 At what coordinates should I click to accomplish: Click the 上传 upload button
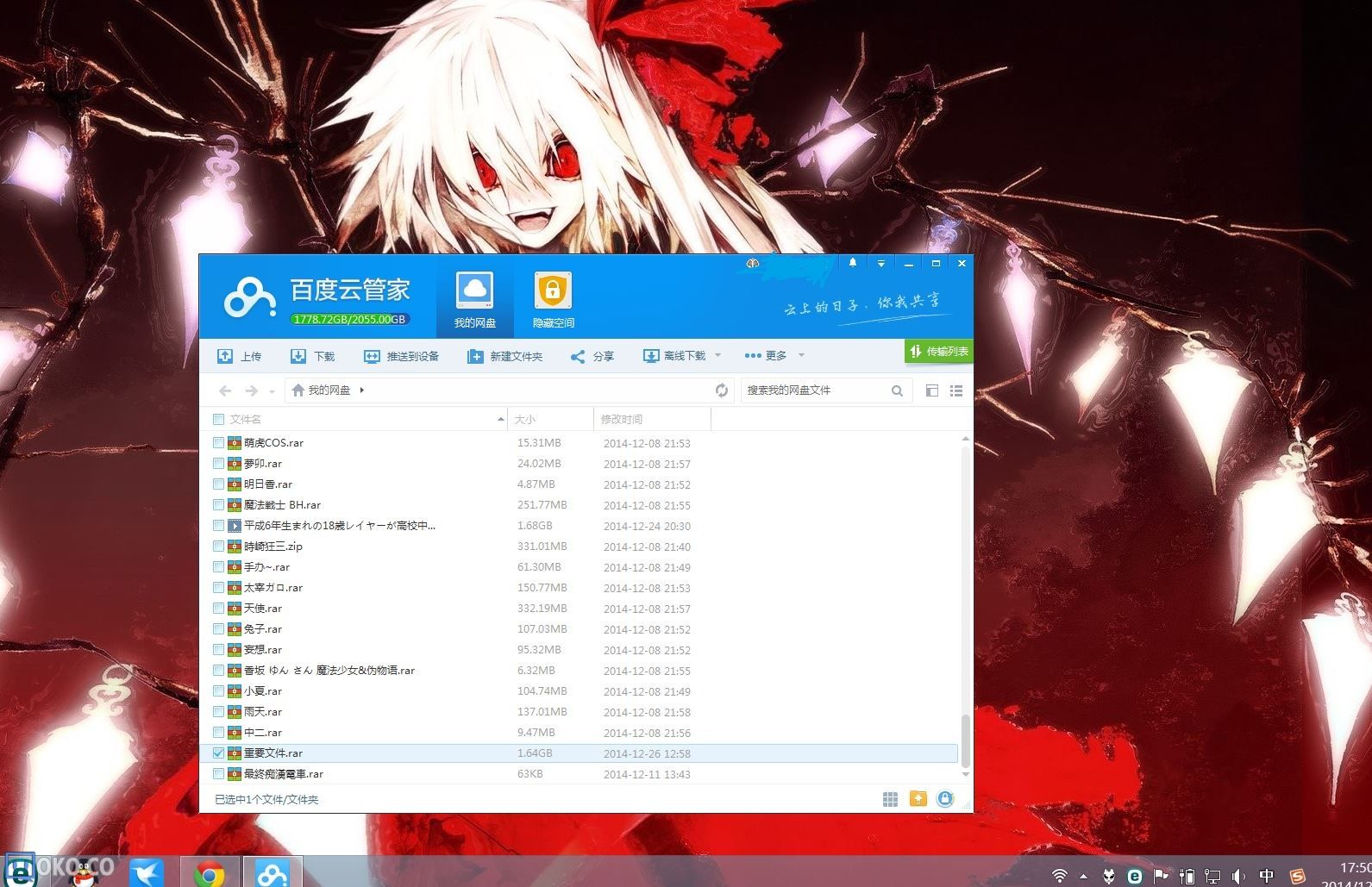click(x=239, y=356)
